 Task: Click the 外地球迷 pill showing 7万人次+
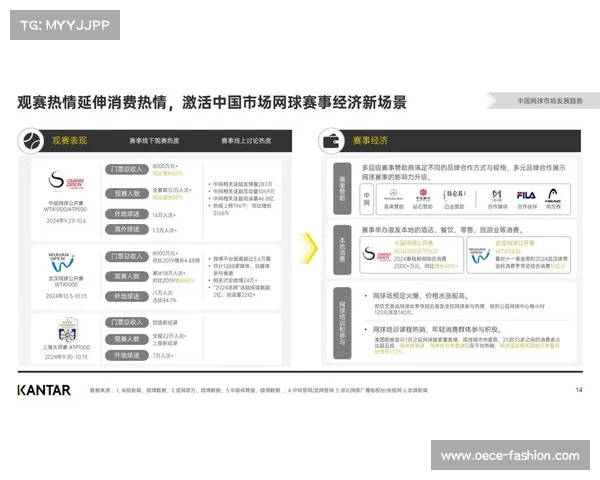[x=127, y=356]
